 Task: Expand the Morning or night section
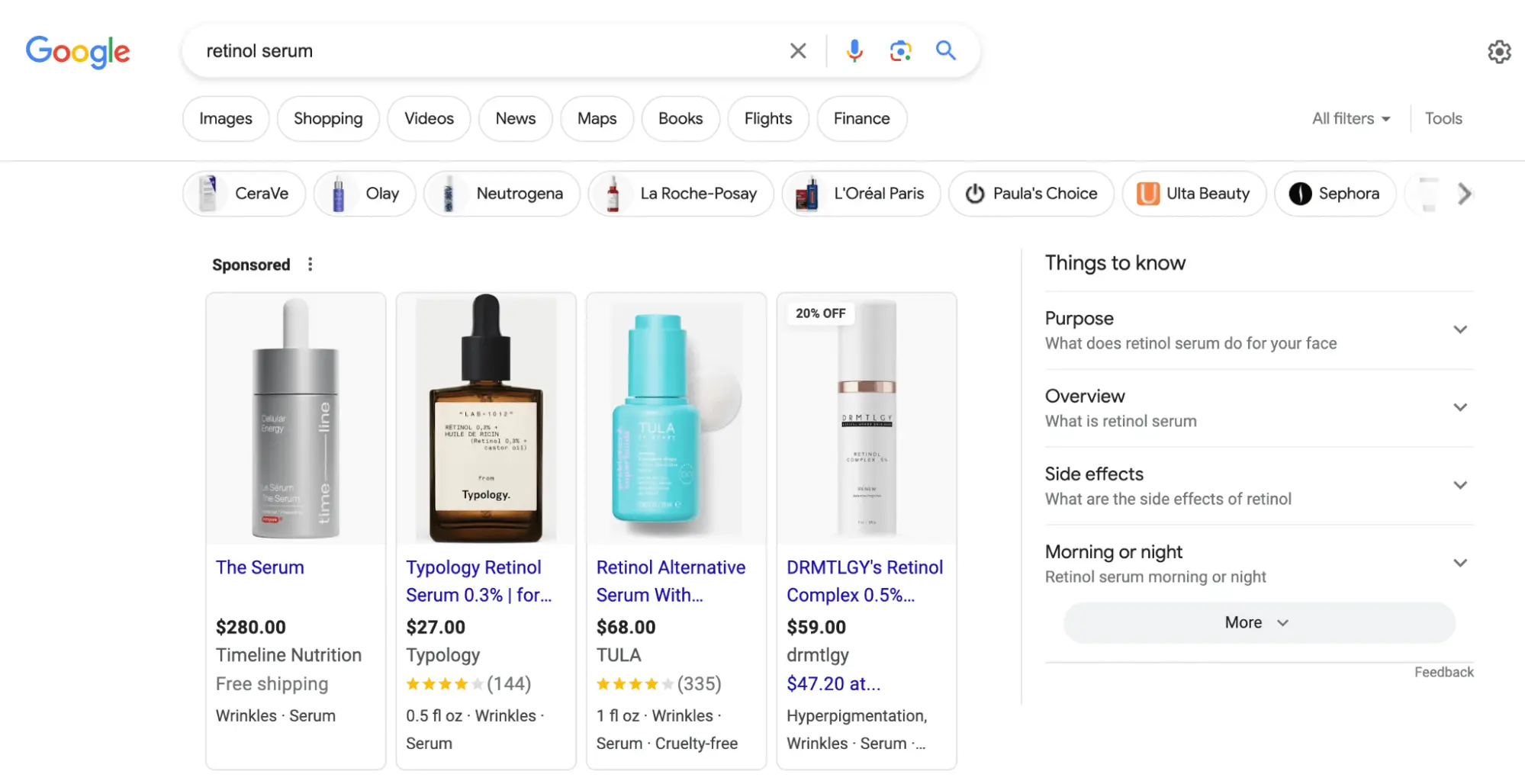[x=1259, y=564]
